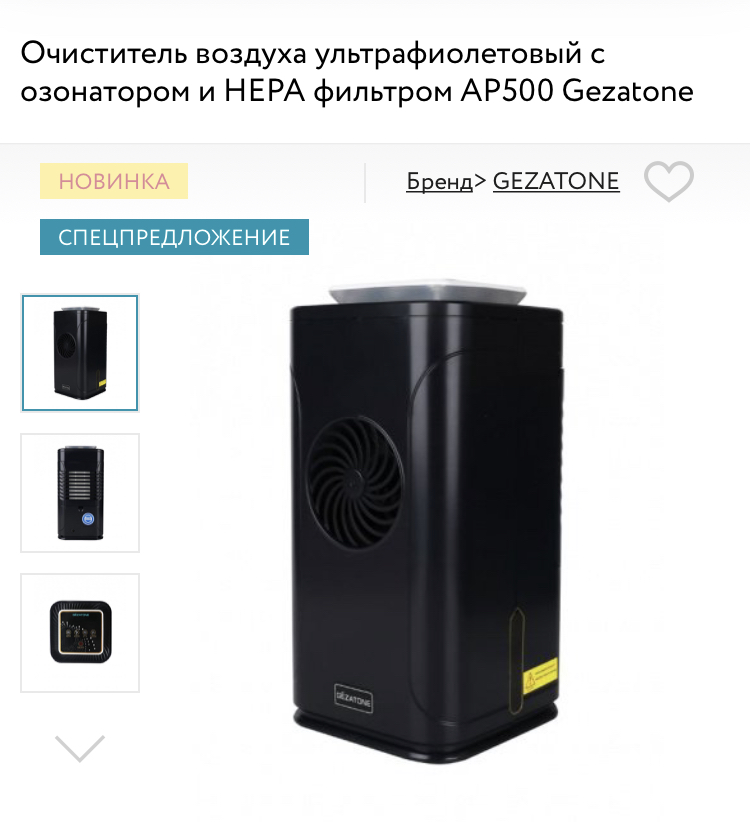The image size is (750, 822).
Task: Click the side handle slot on purifier
Action: point(517,661)
